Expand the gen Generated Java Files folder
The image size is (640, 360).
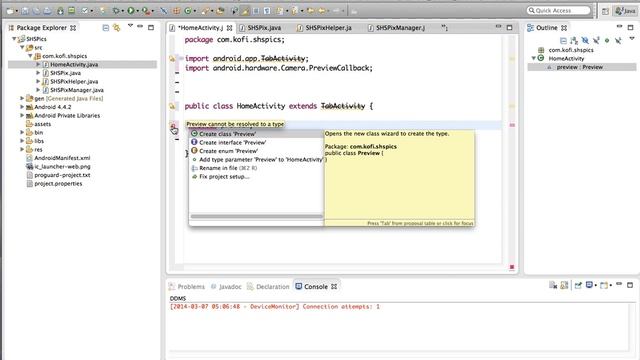[22, 98]
